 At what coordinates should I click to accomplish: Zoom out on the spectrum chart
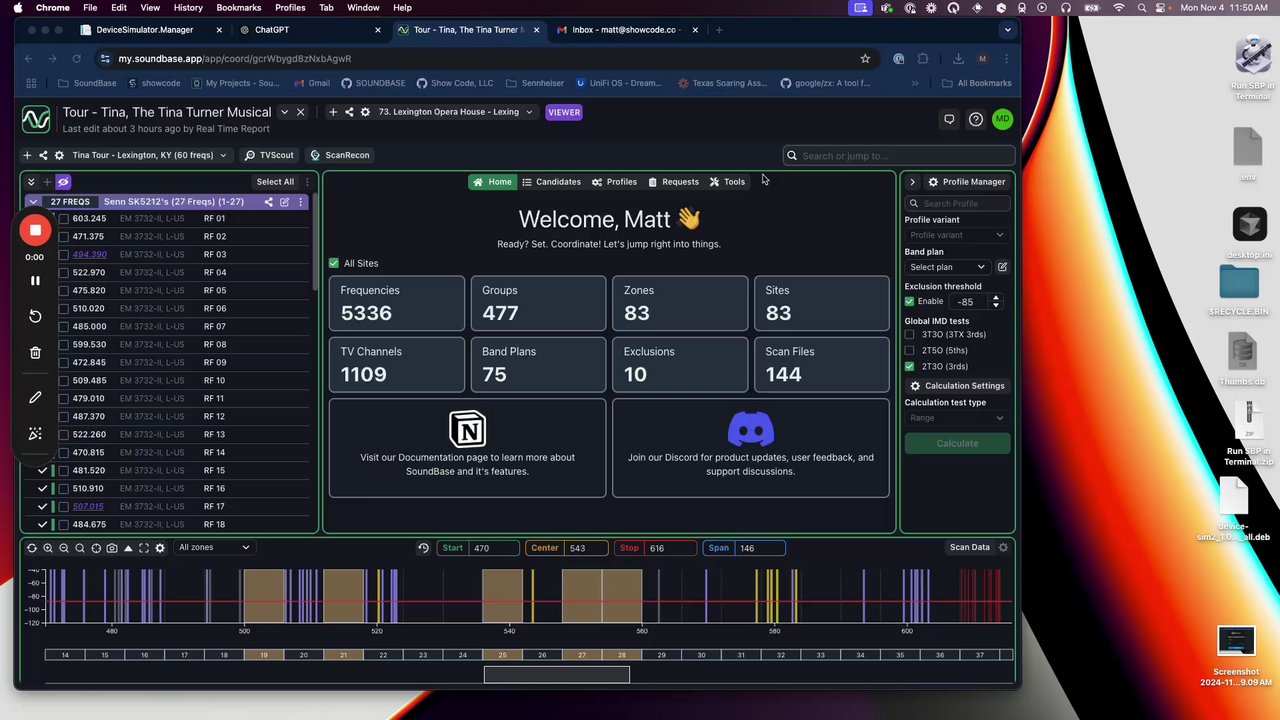pyautogui.click(x=64, y=548)
